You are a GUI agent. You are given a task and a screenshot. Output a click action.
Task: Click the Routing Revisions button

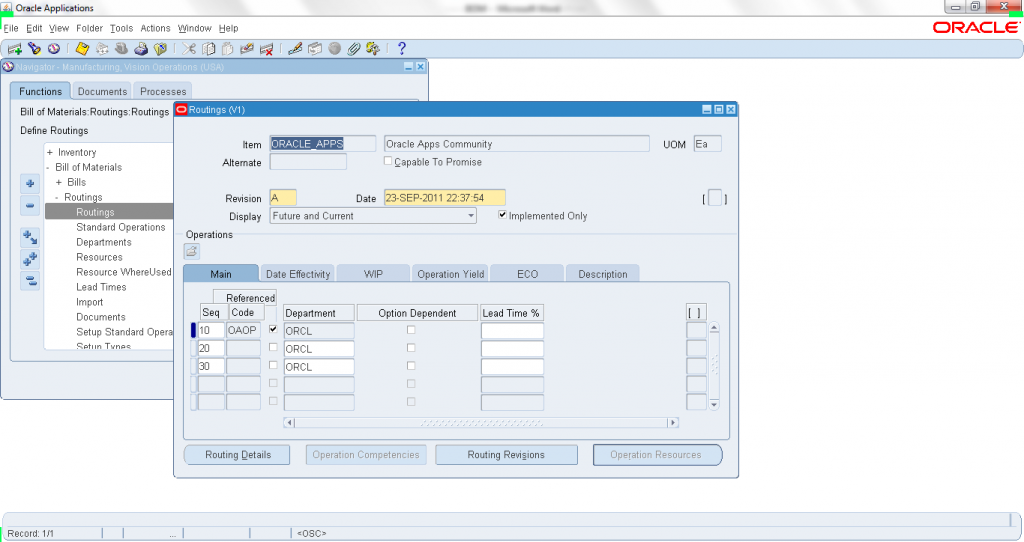(506, 455)
